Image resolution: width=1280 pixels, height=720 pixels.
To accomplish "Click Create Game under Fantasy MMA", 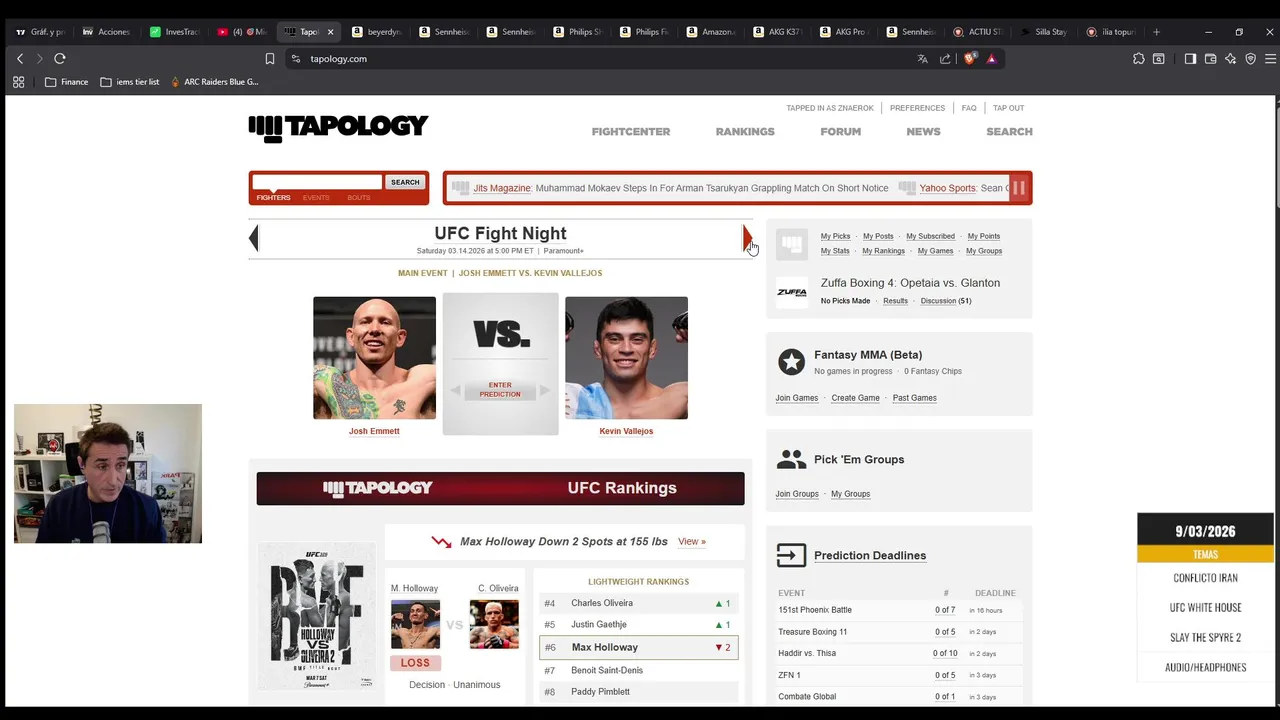I will tap(855, 398).
